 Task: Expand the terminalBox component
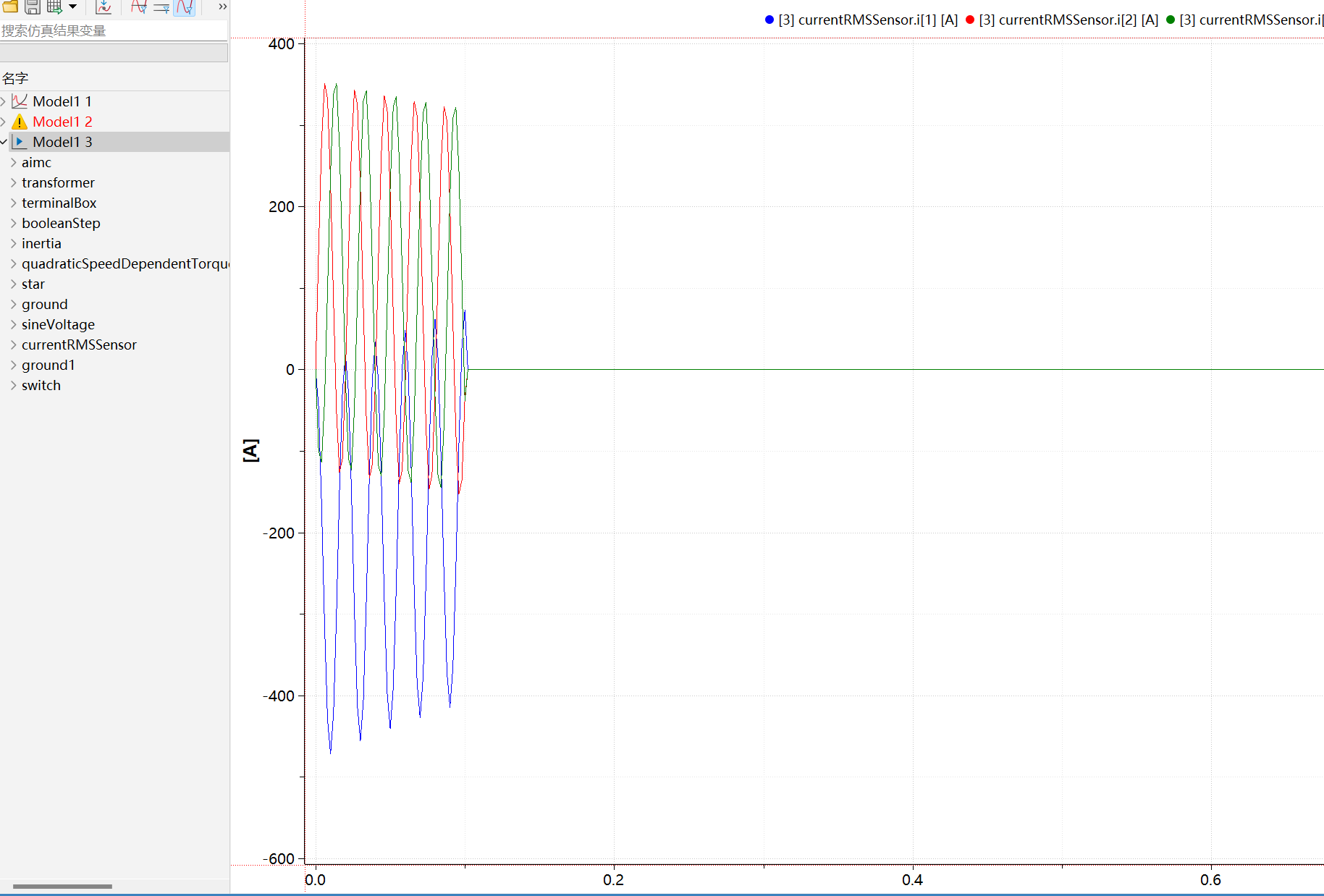coord(14,203)
